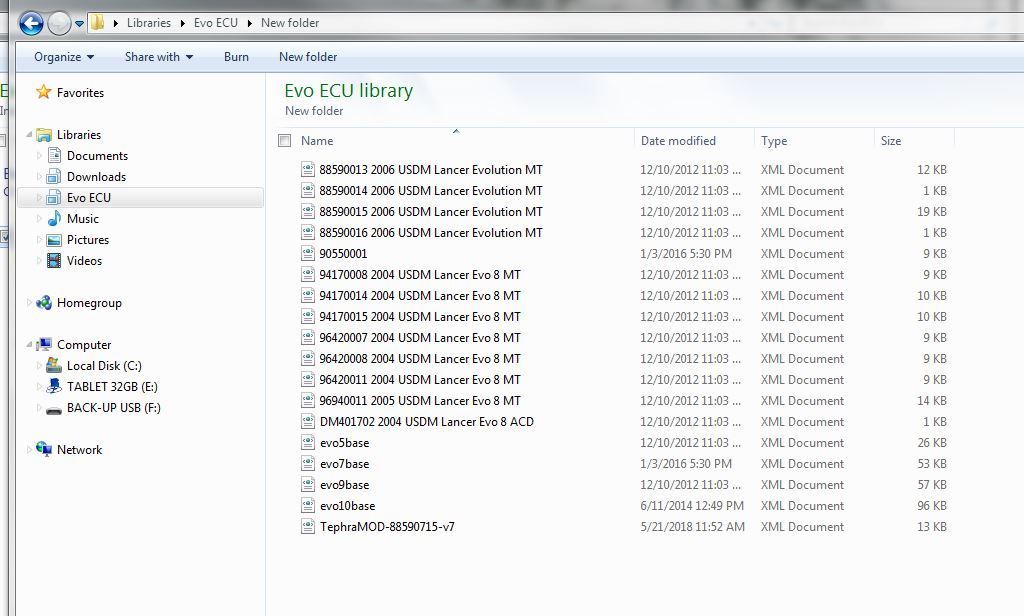Open the Share with dropdown

159,57
